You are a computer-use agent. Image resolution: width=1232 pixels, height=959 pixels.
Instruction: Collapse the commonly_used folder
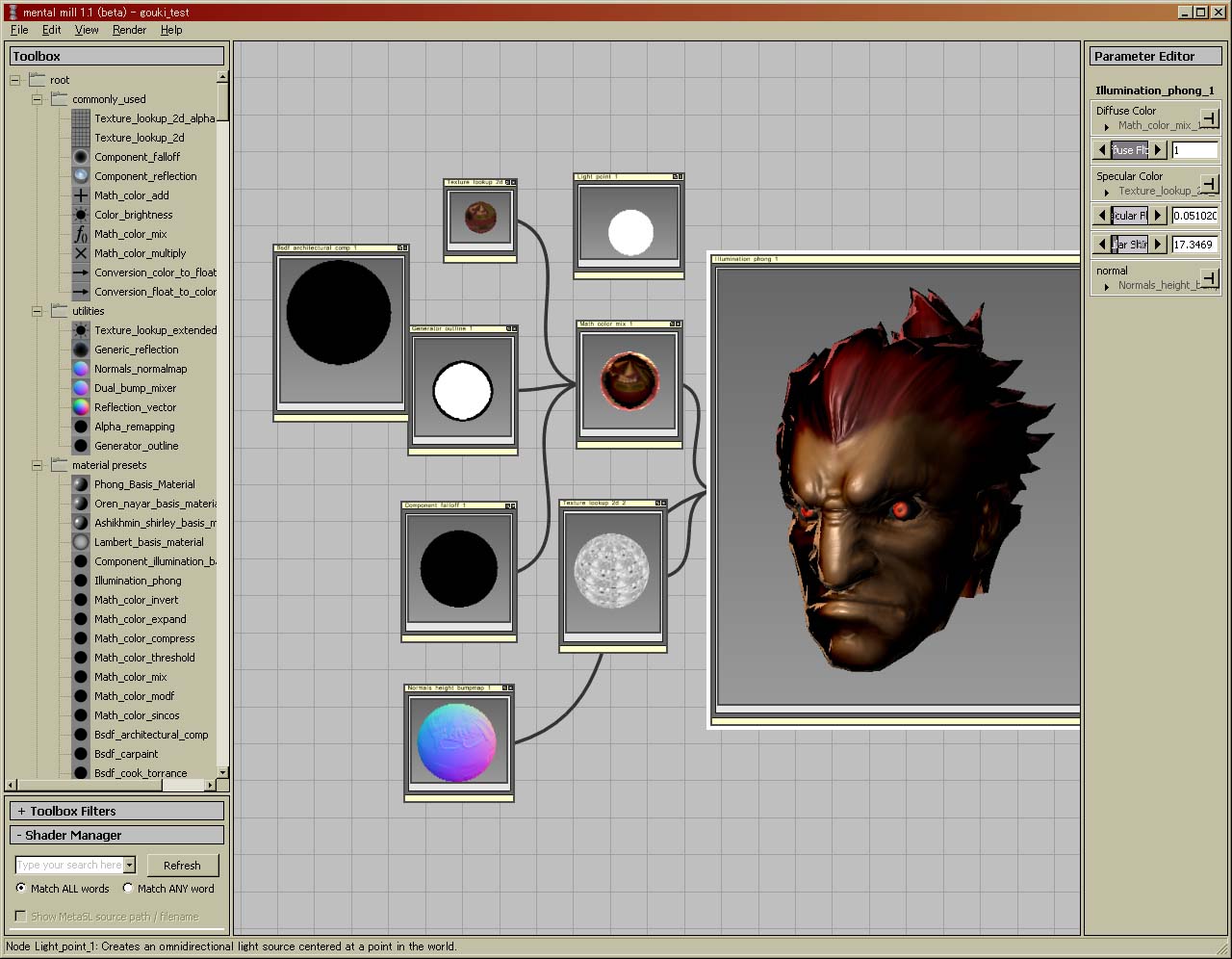[37, 99]
